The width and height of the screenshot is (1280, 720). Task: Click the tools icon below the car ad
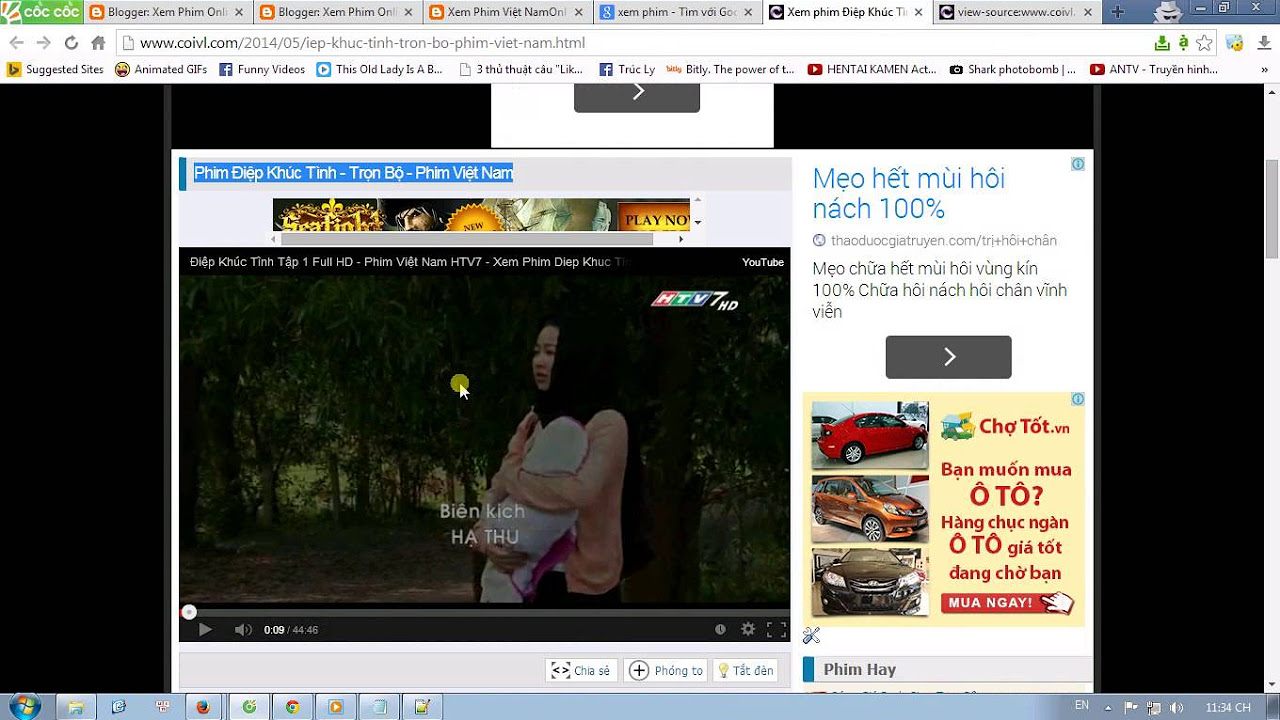pos(811,636)
